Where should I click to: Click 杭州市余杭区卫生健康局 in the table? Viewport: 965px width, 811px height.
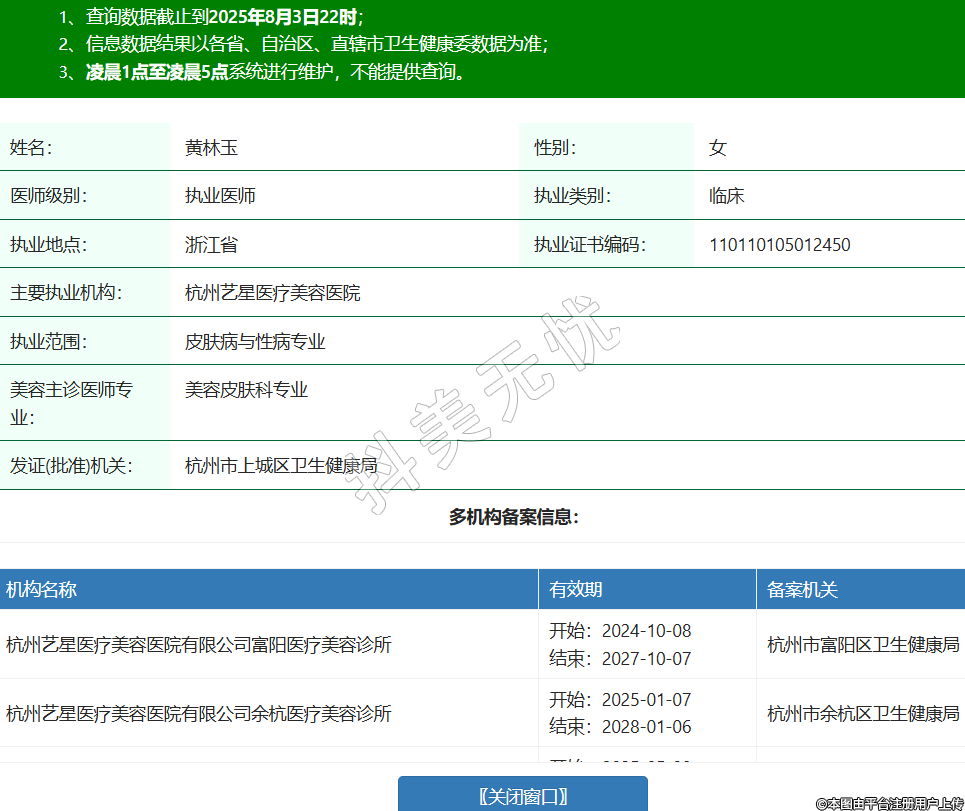(x=862, y=713)
